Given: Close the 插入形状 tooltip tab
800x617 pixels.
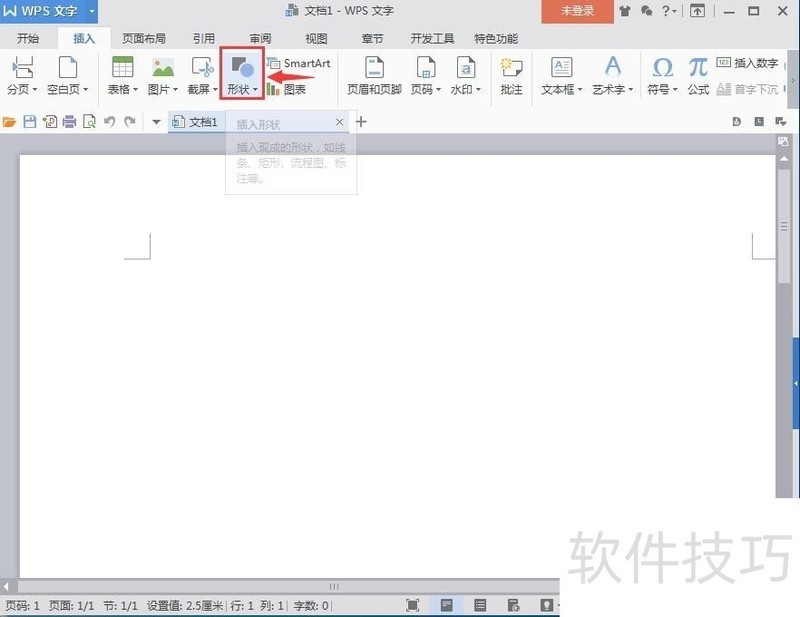Looking at the screenshot, I should pos(340,122).
